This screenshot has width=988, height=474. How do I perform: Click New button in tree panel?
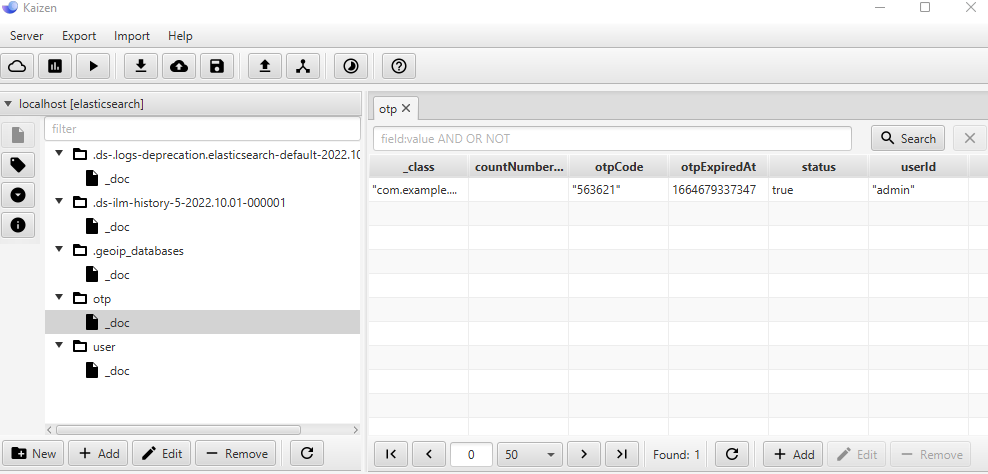[34, 453]
